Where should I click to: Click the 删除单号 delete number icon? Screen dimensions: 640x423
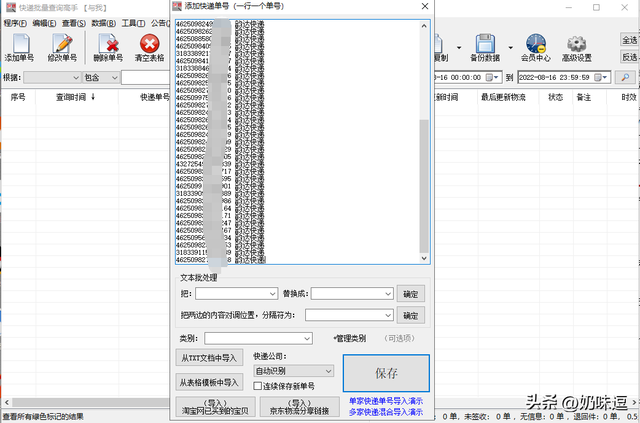click(108, 47)
